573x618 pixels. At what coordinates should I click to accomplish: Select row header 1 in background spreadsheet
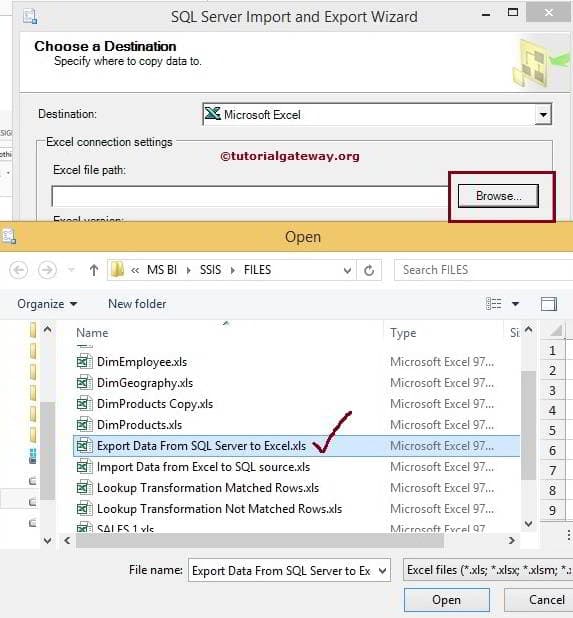coord(552,350)
